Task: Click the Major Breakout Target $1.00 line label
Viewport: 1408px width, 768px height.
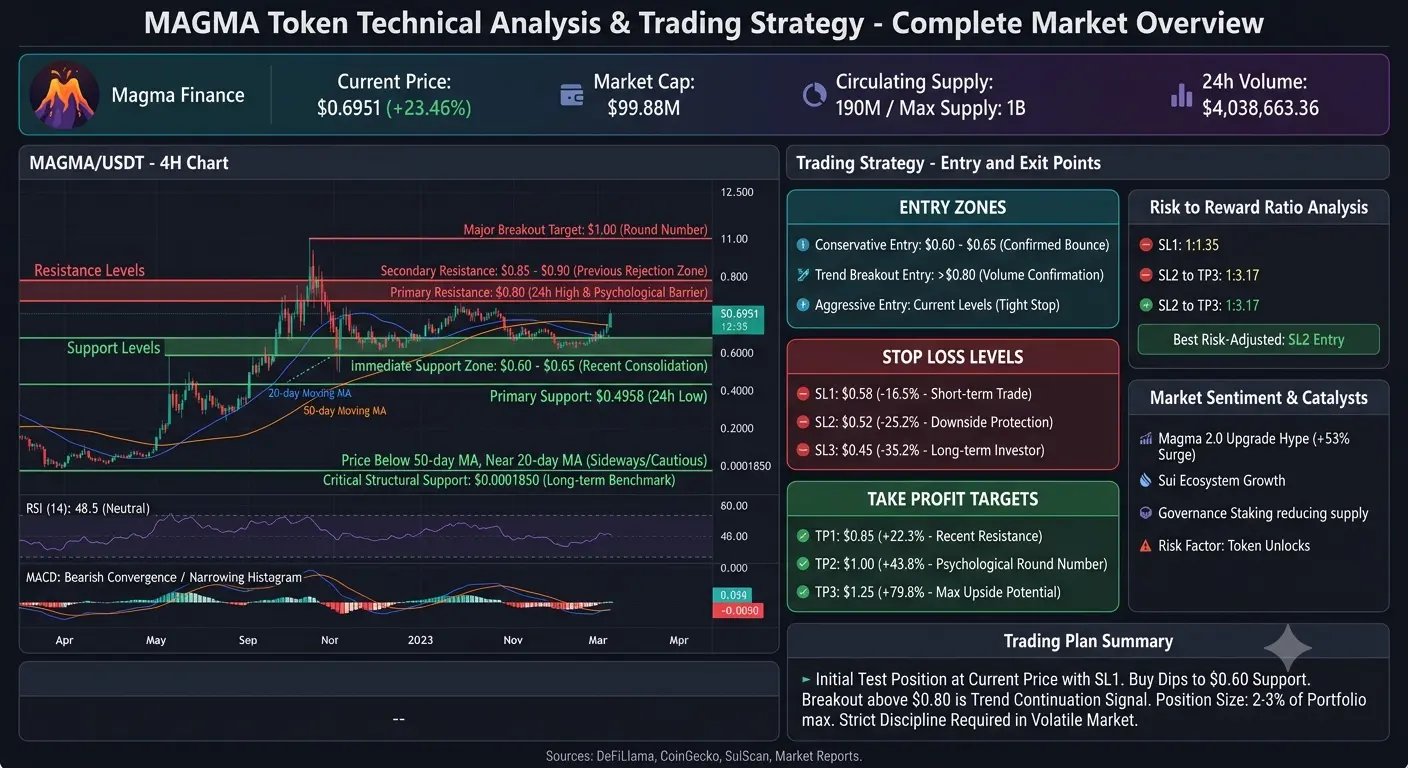Action: tap(585, 230)
